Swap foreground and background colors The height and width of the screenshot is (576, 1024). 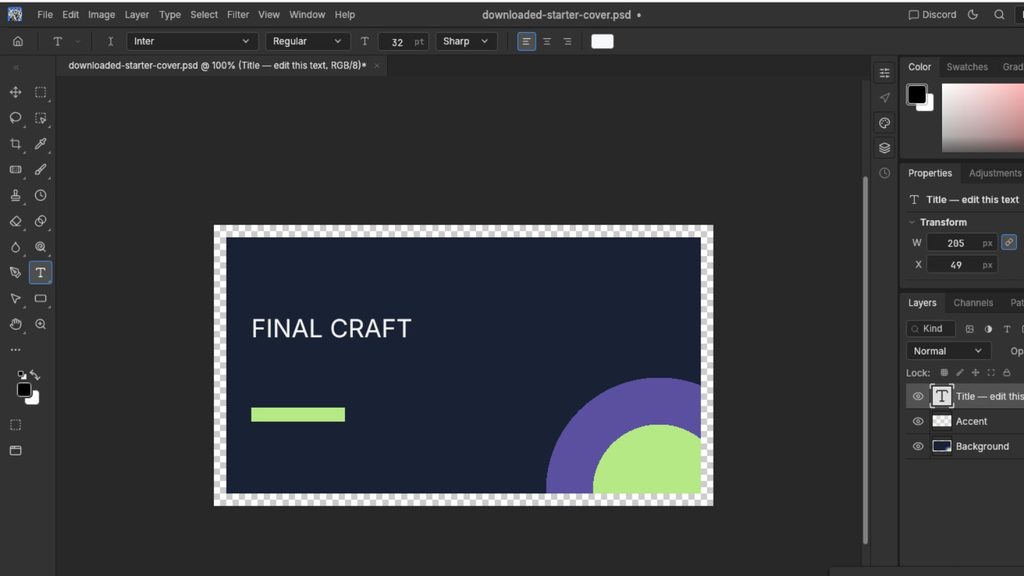click(x=35, y=375)
